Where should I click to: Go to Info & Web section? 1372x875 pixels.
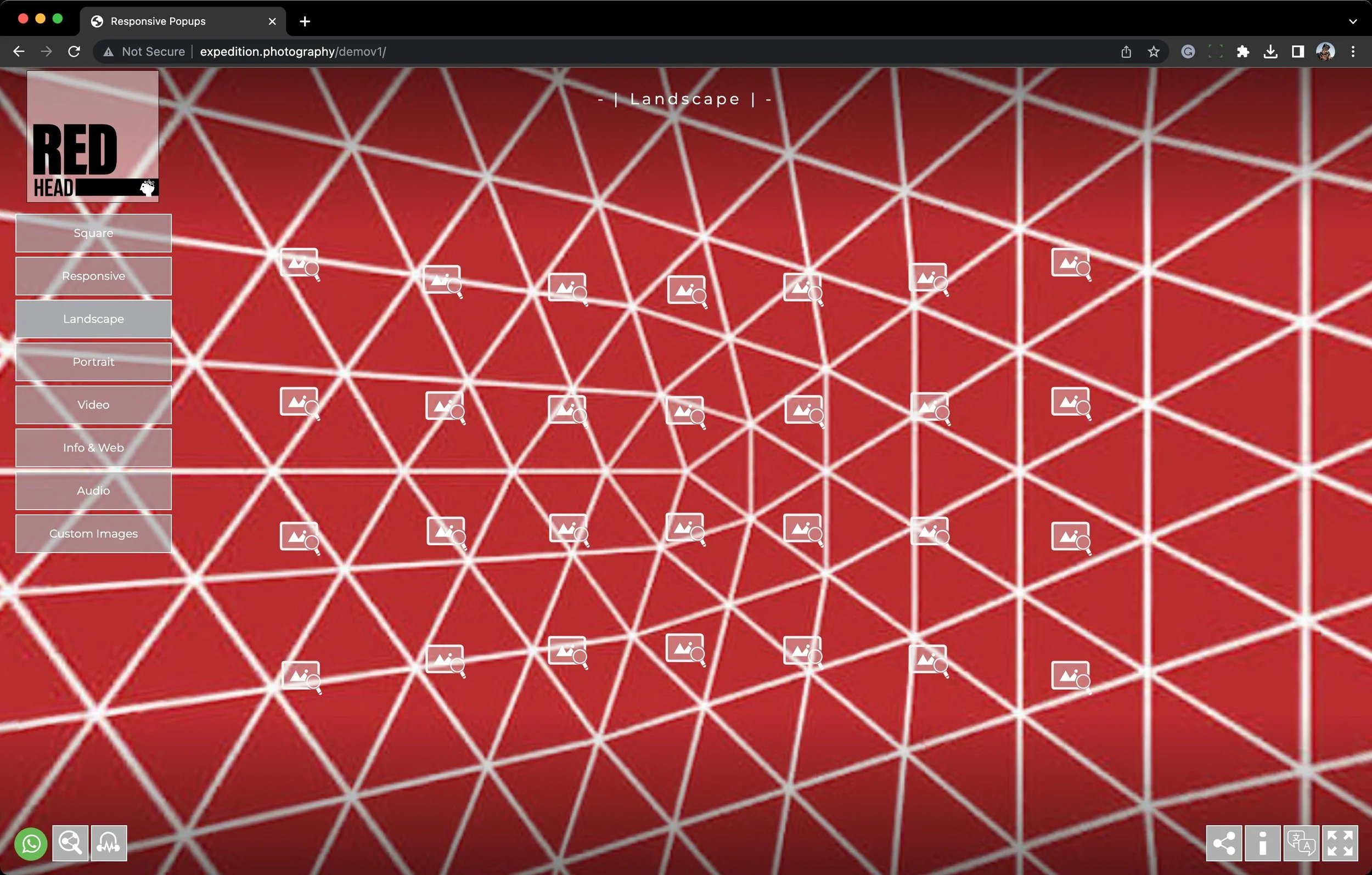pyautogui.click(x=93, y=448)
